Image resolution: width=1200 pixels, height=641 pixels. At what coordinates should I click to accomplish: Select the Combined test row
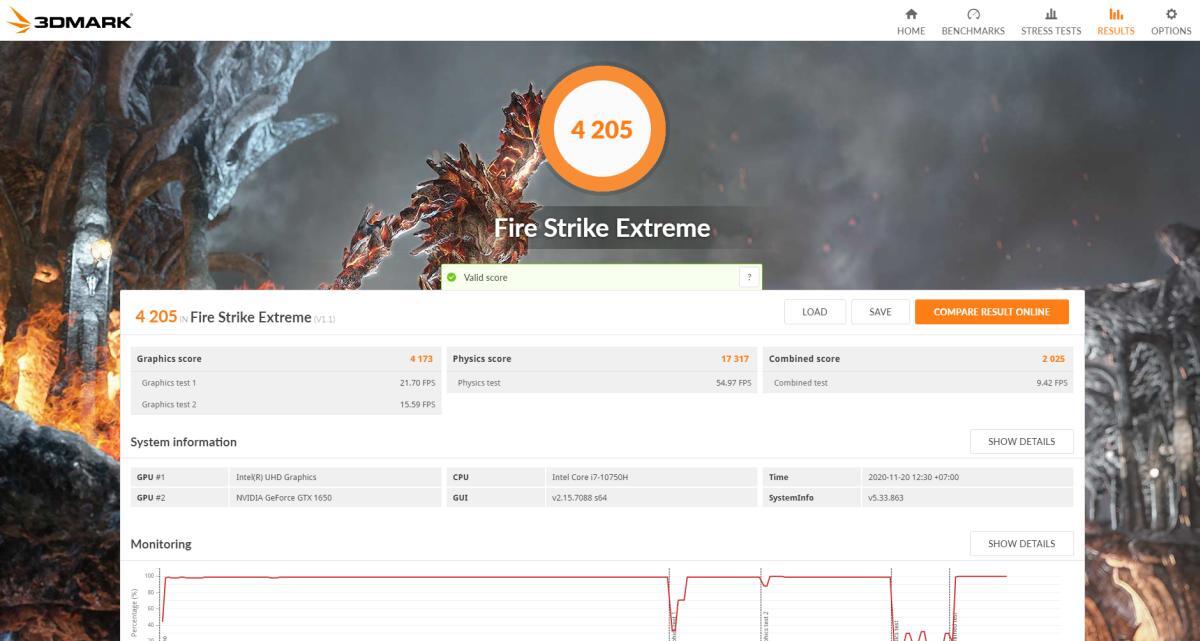918,383
